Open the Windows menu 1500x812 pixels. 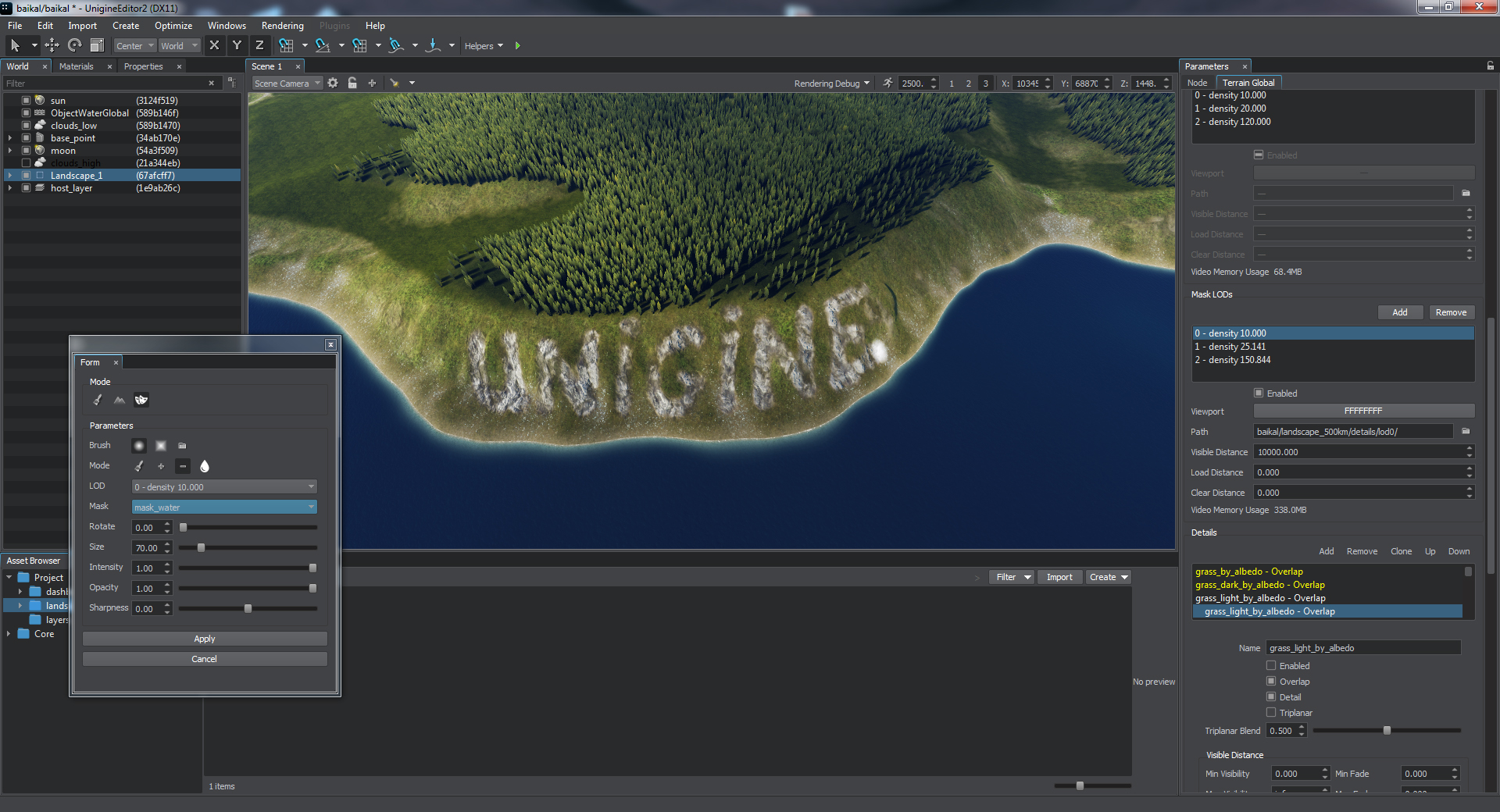[x=227, y=26]
